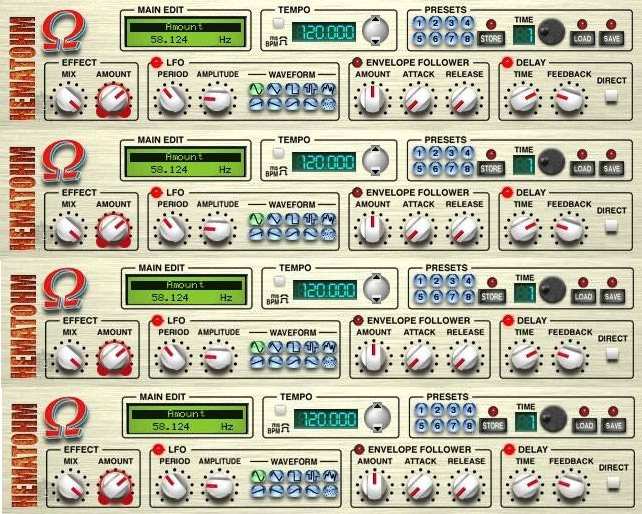Image resolution: width=642 pixels, height=514 pixels.
Task: Click LOAD button in third instance
Action: tap(583, 297)
